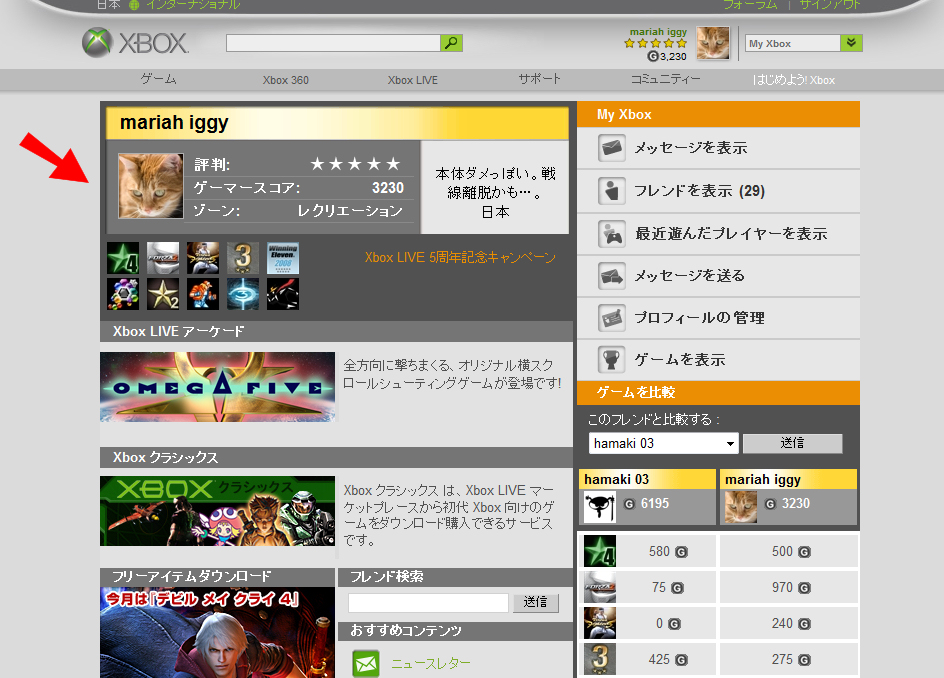Click the Winning Eleven 2008 game tile

[x=283, y=258]
